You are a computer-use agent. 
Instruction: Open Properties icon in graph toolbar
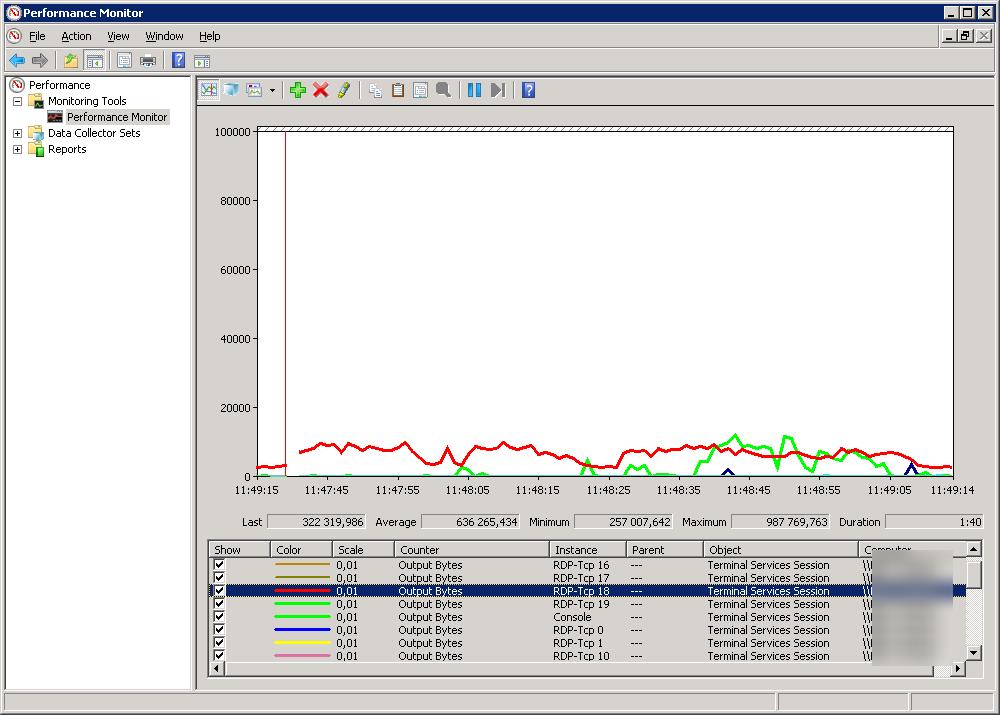click(420, 90)
